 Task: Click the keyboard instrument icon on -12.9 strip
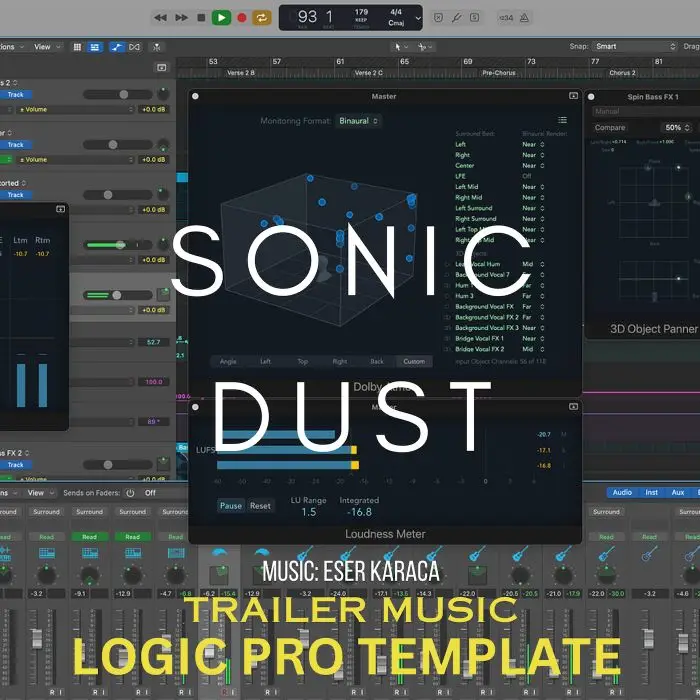pyautogui.click(x=133, y=554)
